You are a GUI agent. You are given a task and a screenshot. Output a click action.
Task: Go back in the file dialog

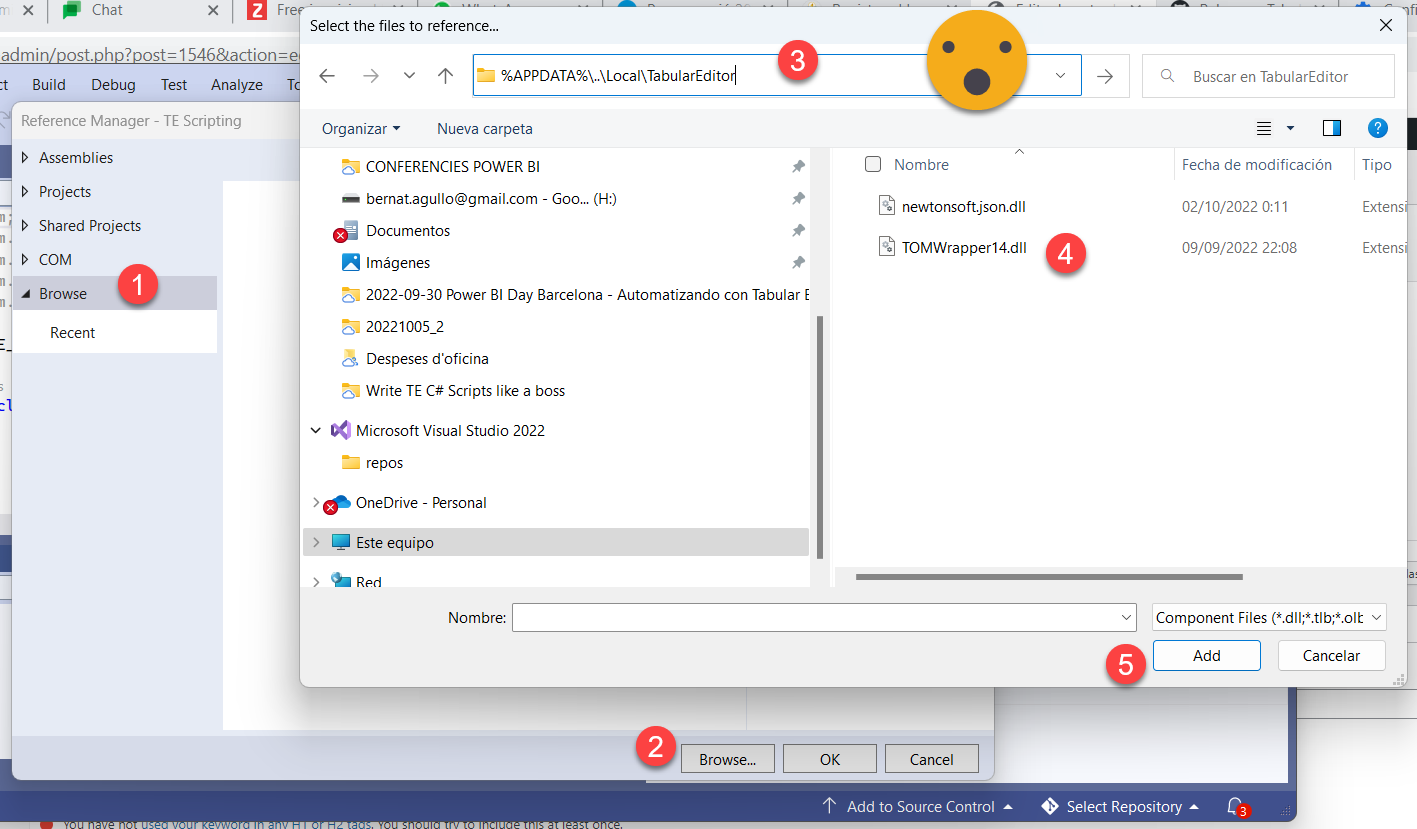(x=327, y=76)
